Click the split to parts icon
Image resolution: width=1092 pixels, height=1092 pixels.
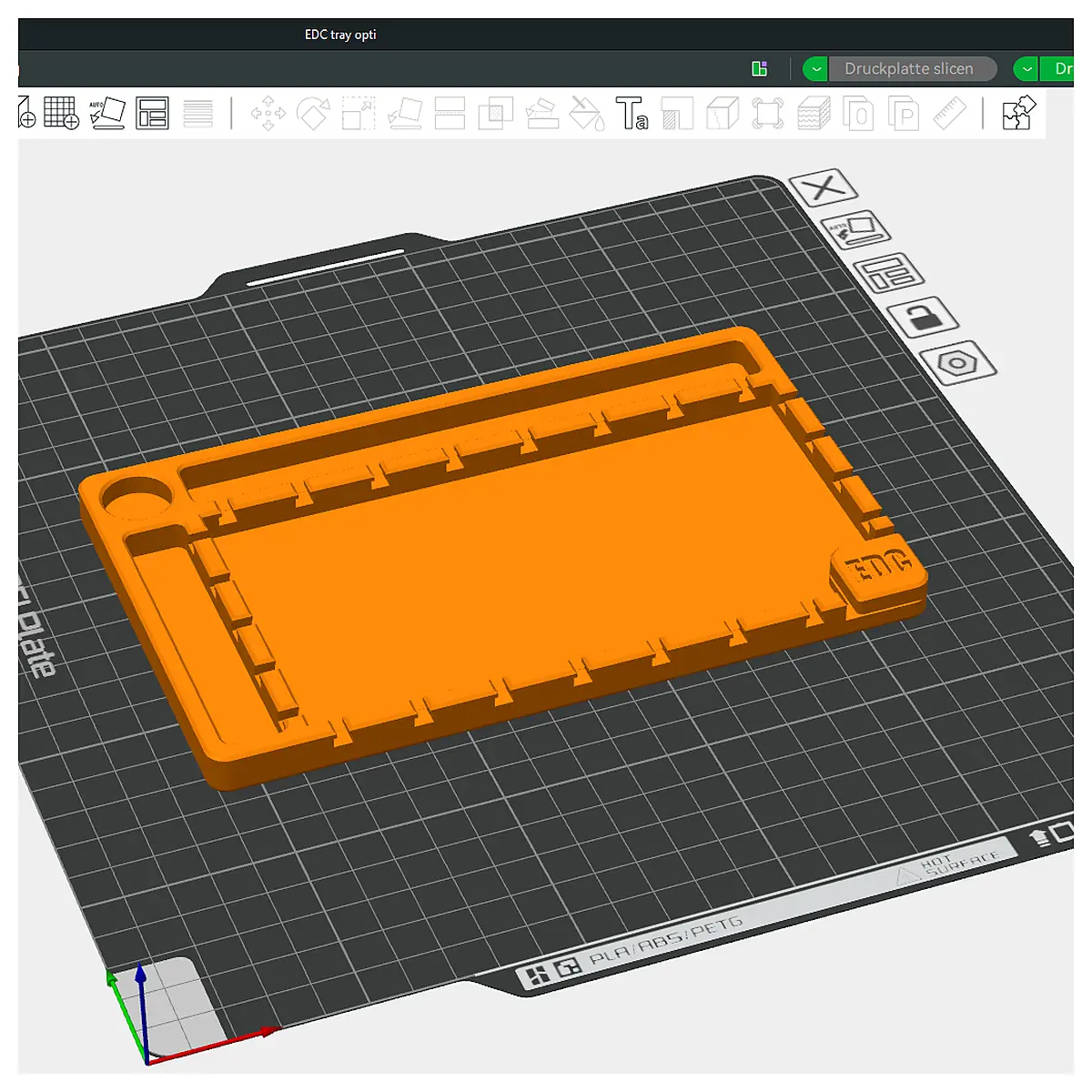tap(904, 114)
